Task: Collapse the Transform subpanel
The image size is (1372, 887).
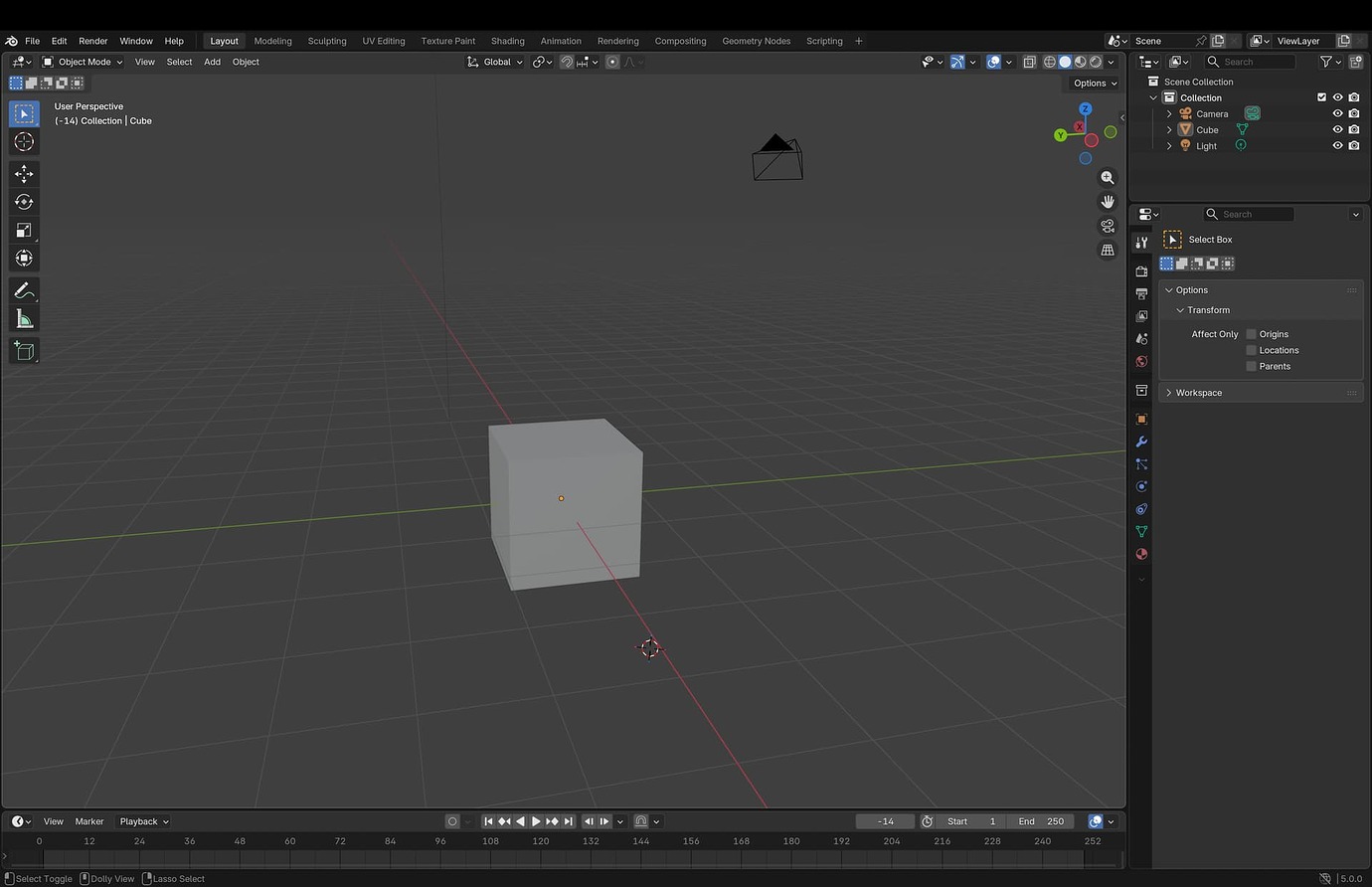Action: 1208,310
